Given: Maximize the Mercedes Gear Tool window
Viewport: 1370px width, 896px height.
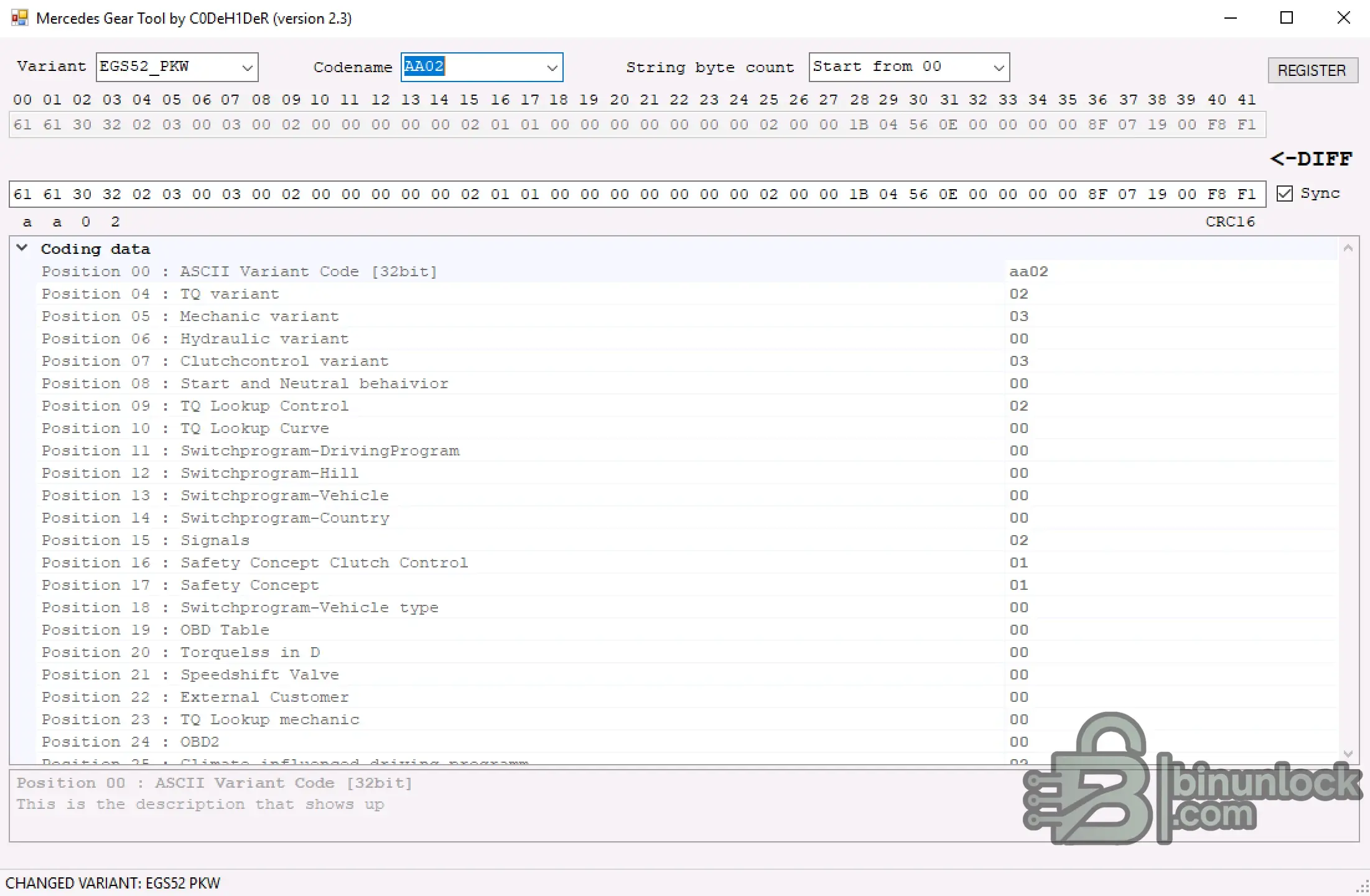Looking at the screenshot, I should tap(1287, 18).
